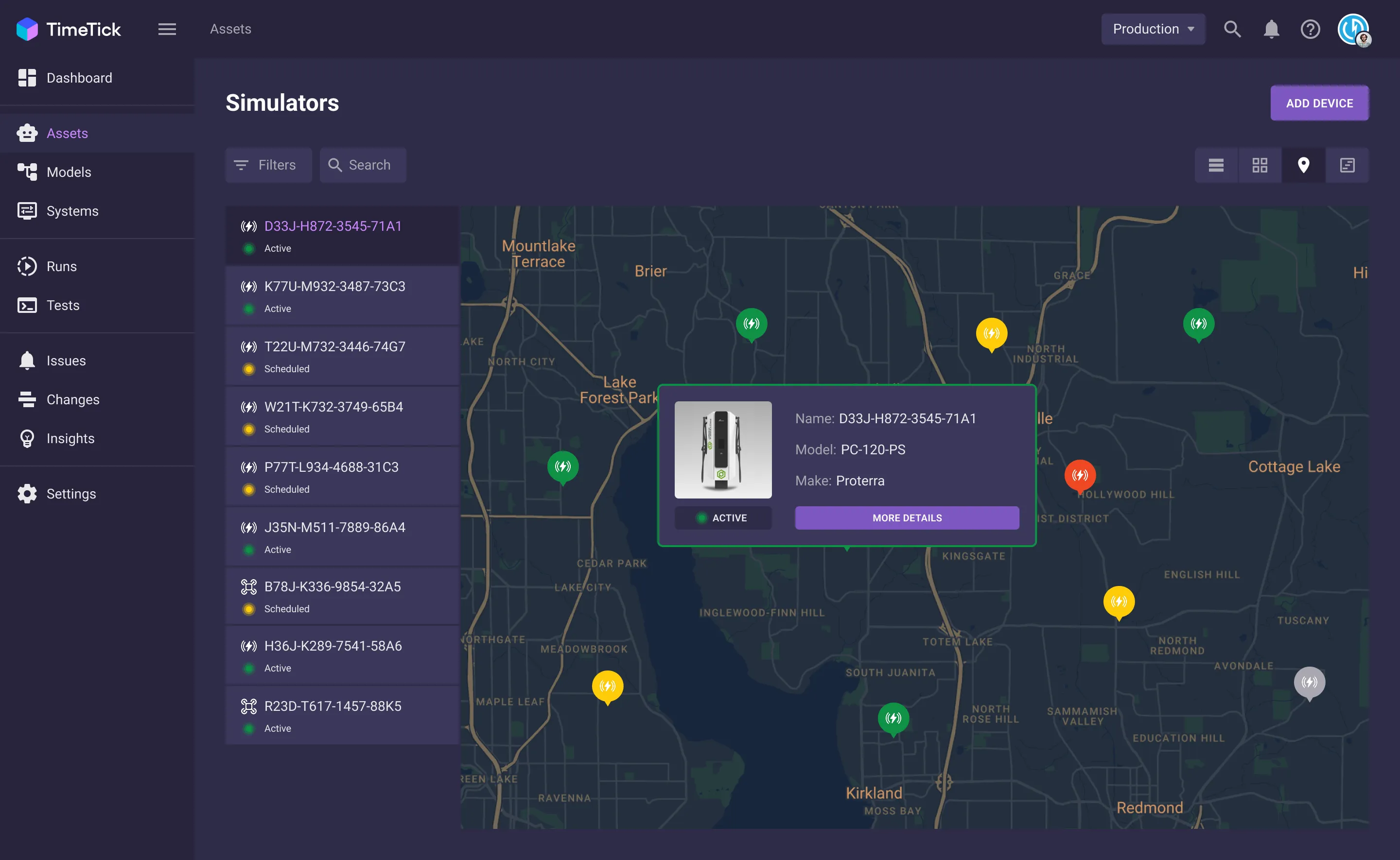Click drone icon beside B78J-K336-9854-32A5

point(248,586)
